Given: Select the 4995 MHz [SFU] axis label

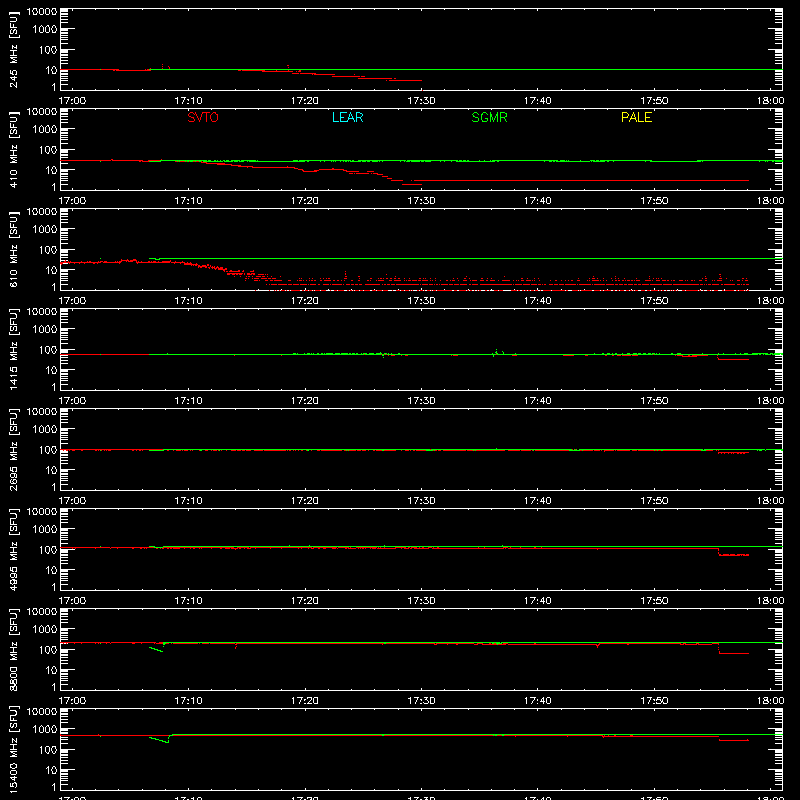Looking at the screenshot, I should click(x=13, y=550).
